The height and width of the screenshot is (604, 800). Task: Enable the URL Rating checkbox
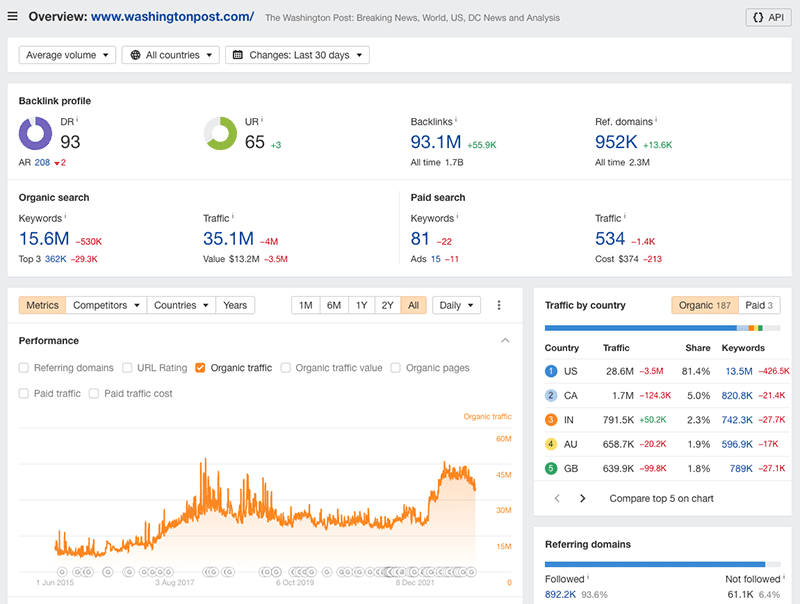pos(127,368)
